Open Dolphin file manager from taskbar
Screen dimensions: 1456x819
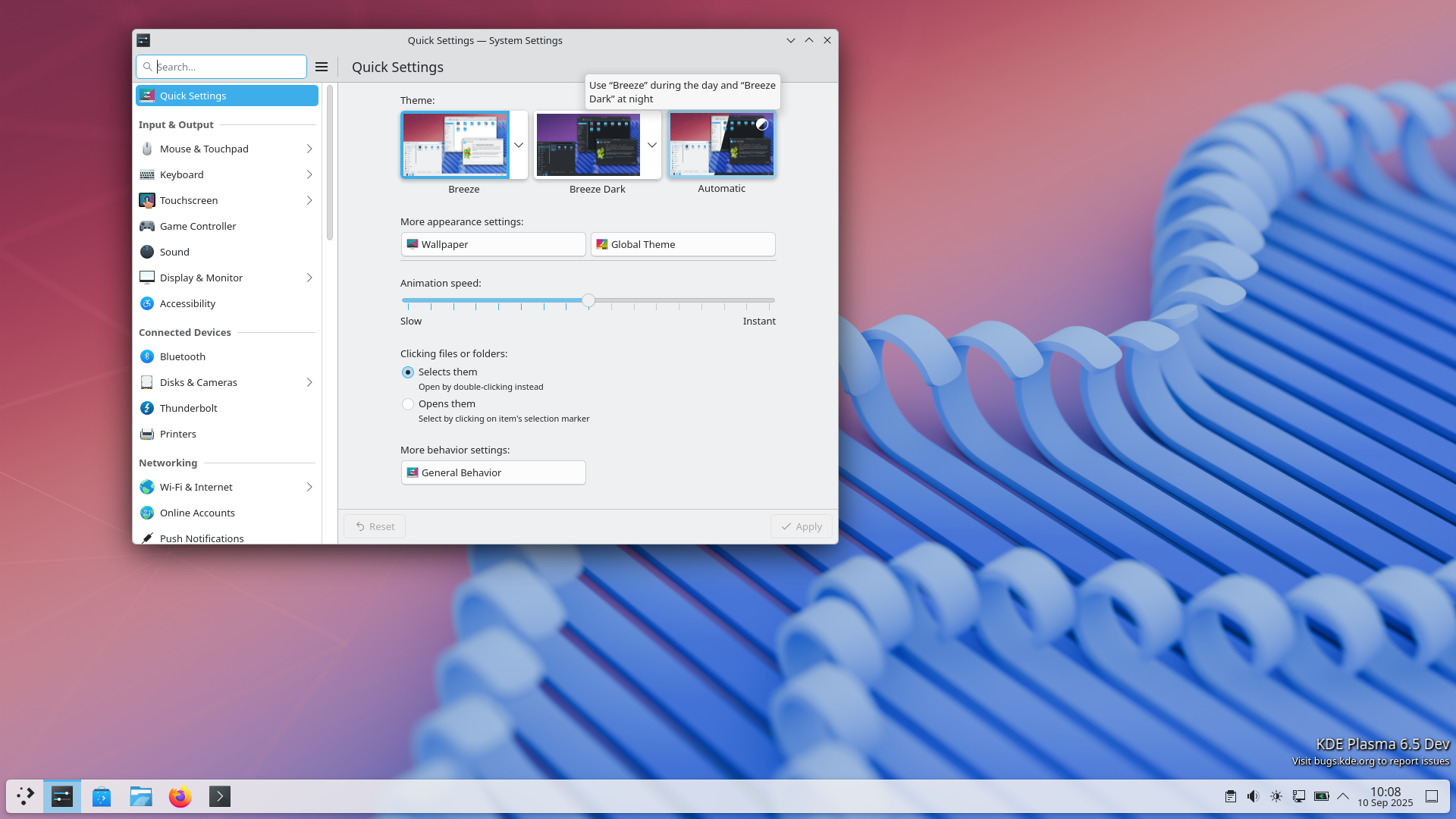[141, 796]
